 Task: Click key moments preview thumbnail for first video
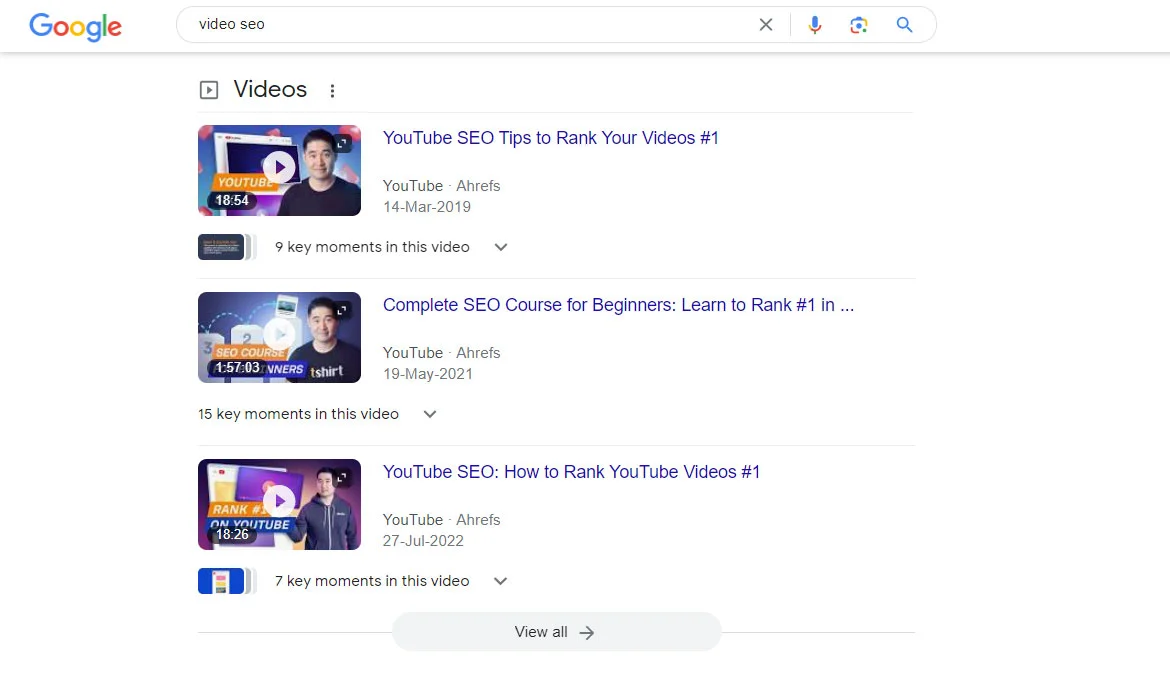tap(222, 247)
